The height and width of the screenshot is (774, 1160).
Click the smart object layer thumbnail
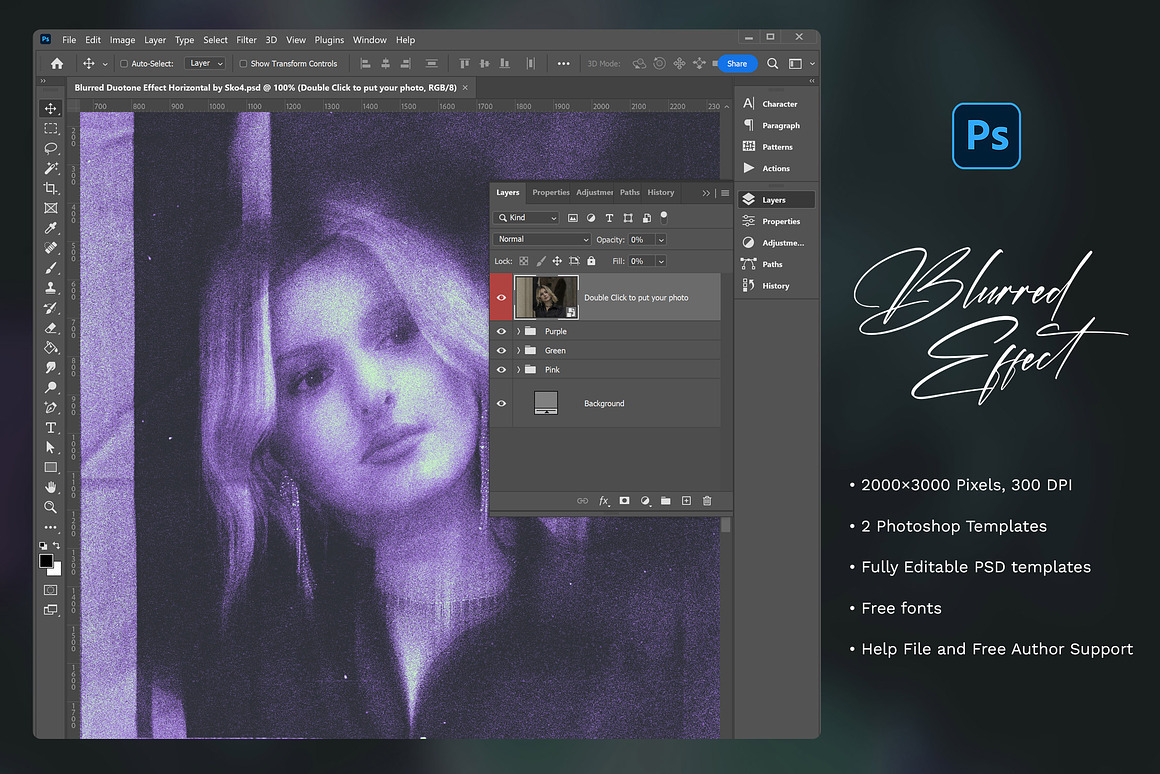point(546,298)
